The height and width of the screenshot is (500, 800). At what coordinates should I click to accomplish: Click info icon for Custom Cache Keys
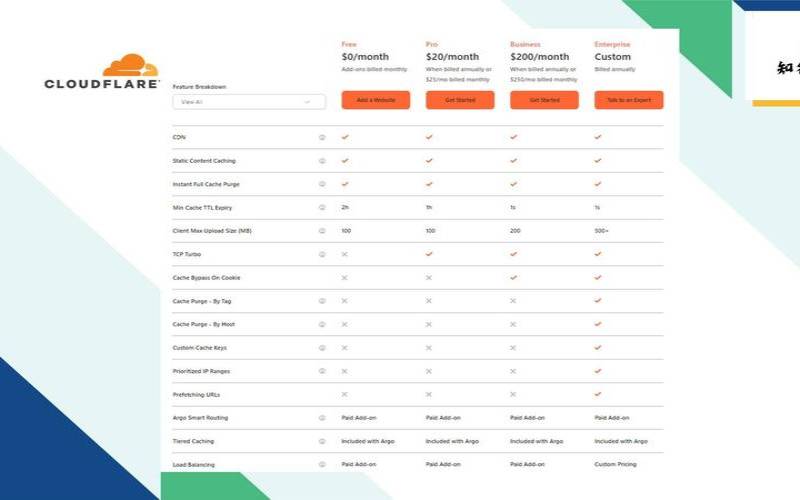(x=322, y=348)
